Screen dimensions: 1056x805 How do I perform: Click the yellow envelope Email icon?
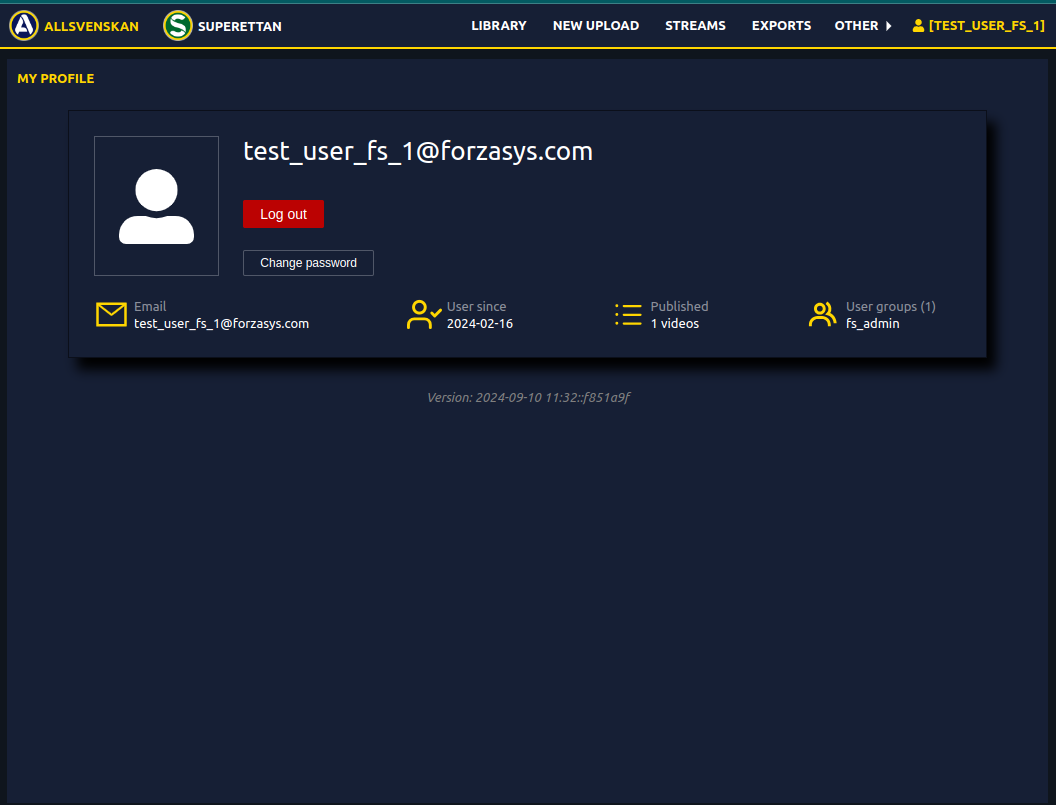[111, 314]
